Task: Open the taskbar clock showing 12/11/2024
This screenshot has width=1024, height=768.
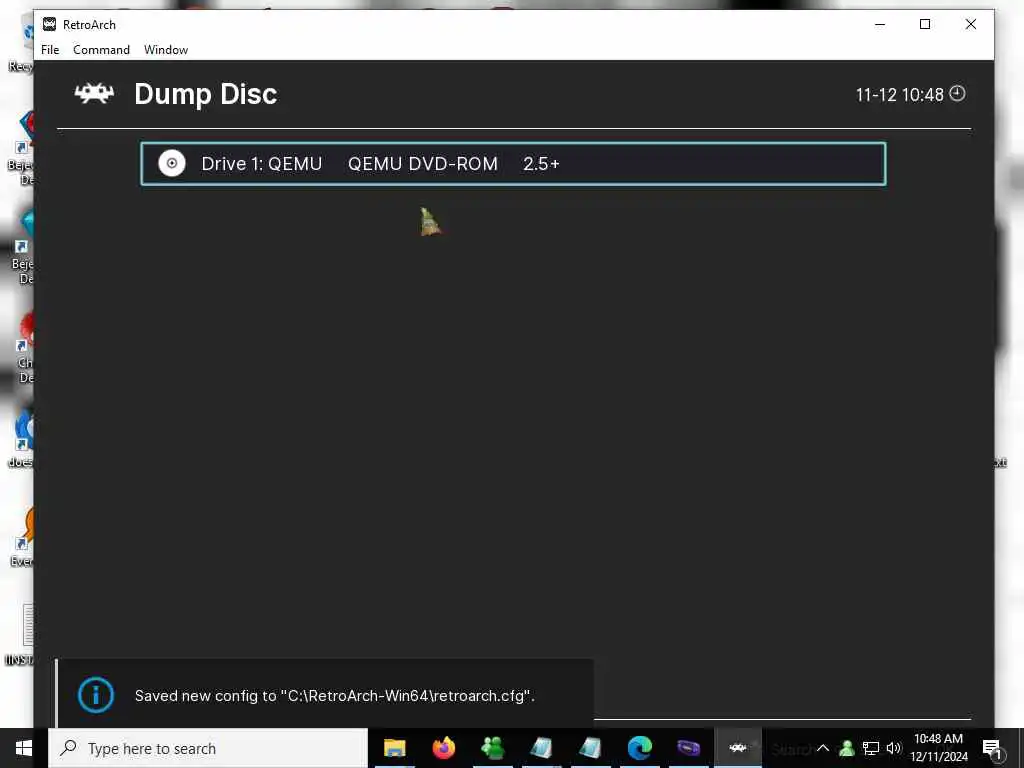Action: 938,748
